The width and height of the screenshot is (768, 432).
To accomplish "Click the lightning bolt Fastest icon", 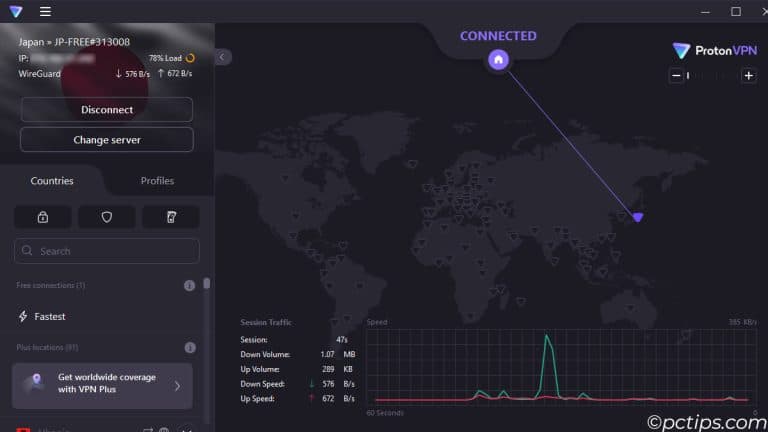I will pos(23,316).
